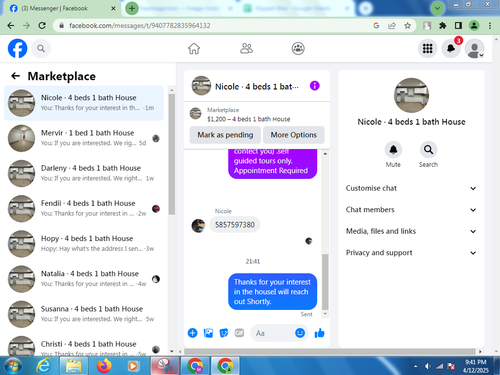Select the Messenger | Facebook tab

point(62,8)
